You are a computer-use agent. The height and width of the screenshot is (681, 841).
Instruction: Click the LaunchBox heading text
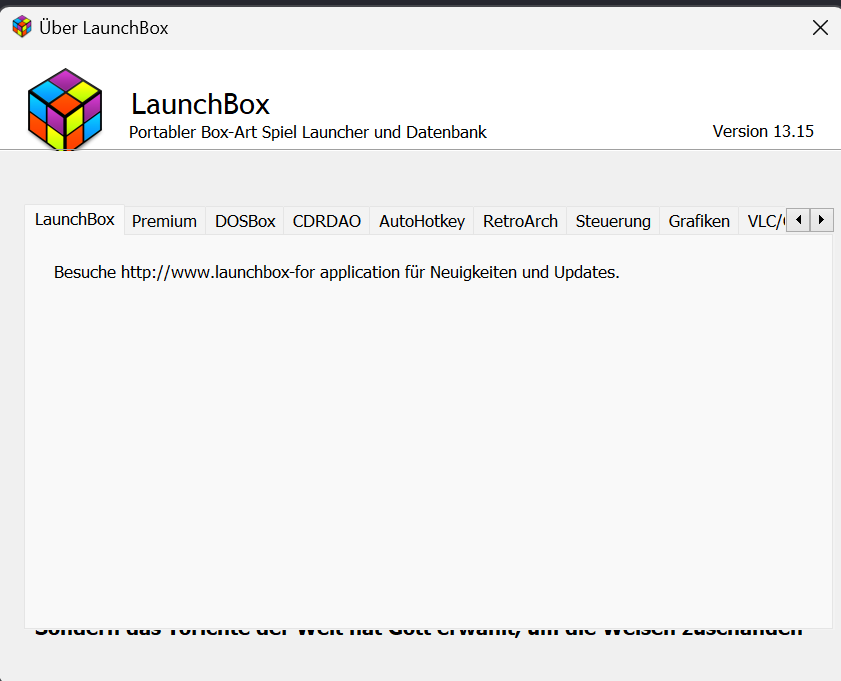pyautogui.click(x=200, y=104)
